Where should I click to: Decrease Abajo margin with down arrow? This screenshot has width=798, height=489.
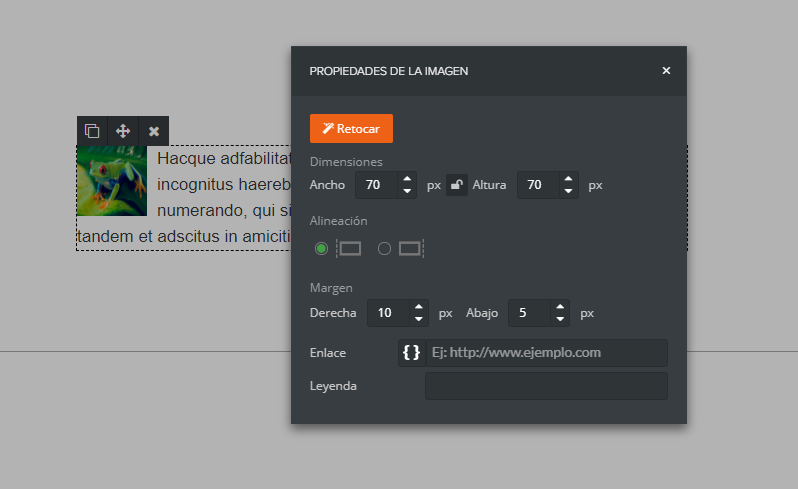click(x=560, y=319)
